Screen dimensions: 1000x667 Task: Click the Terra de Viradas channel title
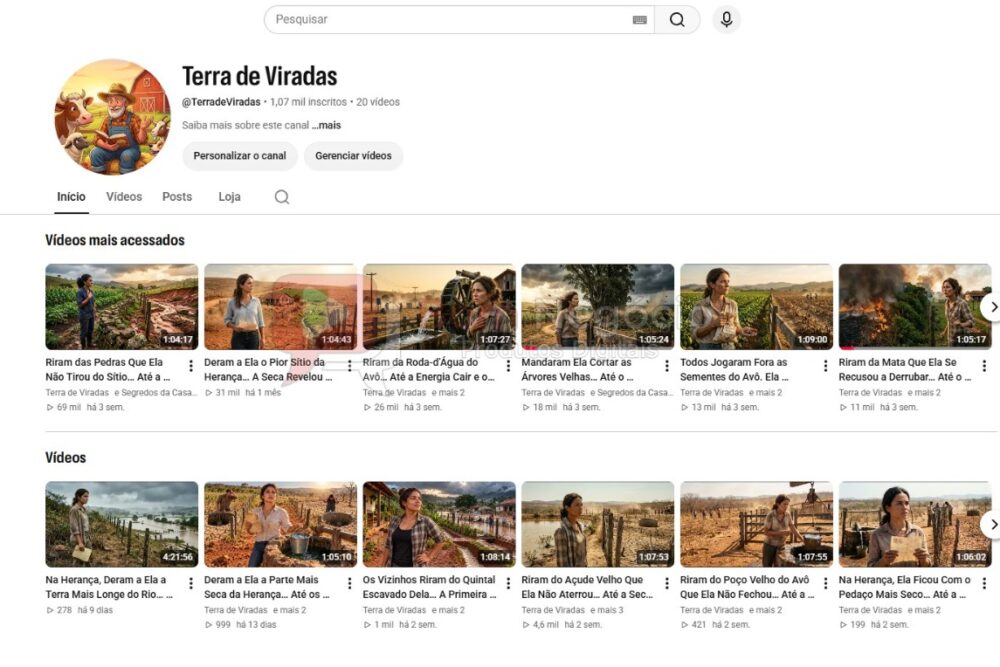[x=260, y=76]
